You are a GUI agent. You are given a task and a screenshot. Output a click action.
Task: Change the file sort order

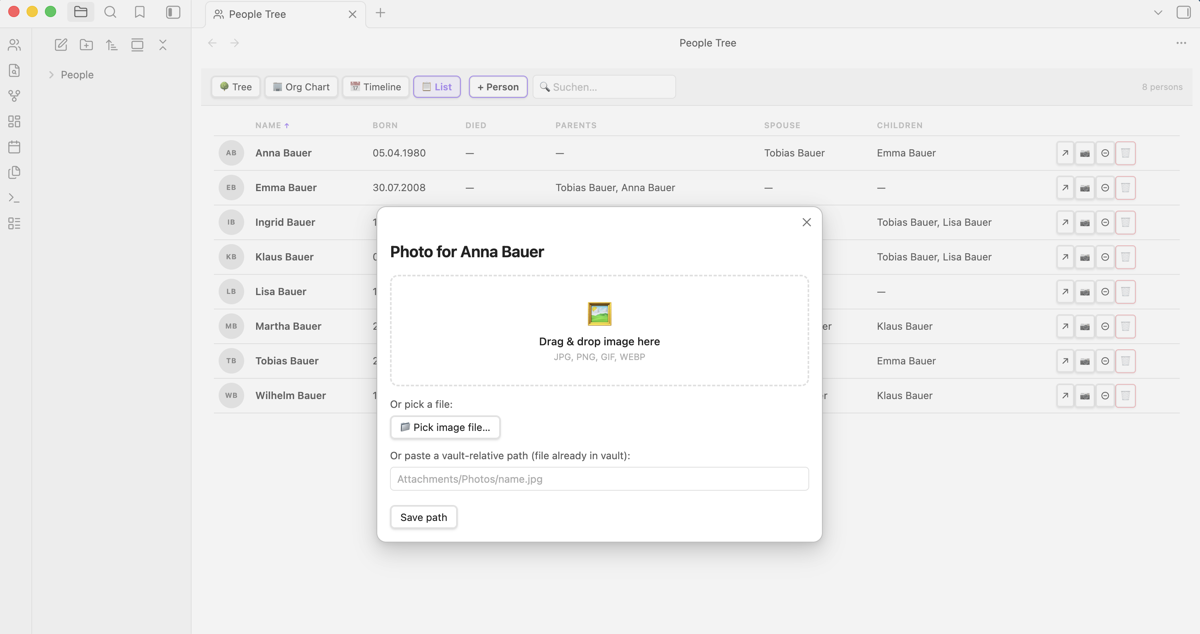tap(112, 45)
